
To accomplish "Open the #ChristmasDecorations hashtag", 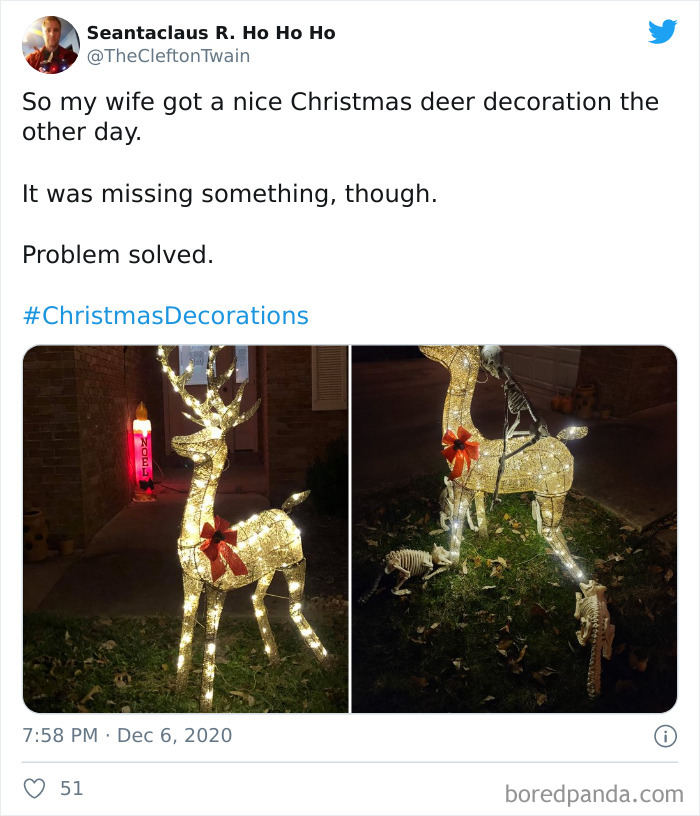I will tap(164, 314).
